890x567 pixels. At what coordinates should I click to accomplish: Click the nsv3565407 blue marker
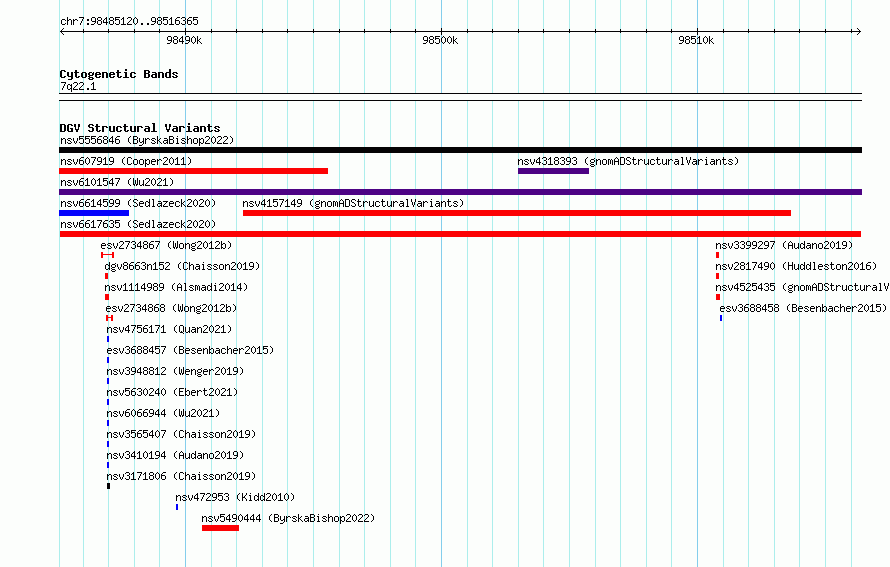coord(108,444)
